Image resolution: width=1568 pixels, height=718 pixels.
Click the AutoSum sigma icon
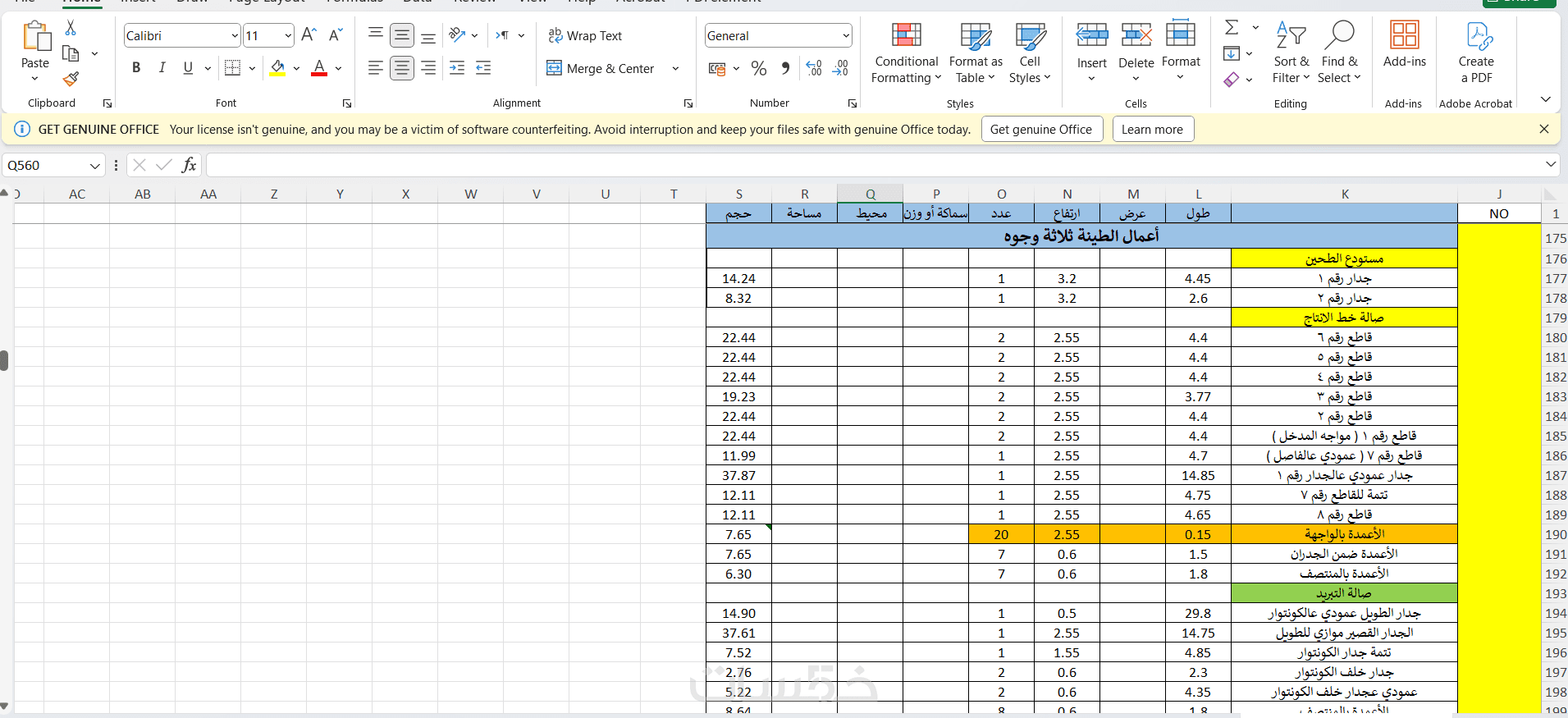point(1232,27)
